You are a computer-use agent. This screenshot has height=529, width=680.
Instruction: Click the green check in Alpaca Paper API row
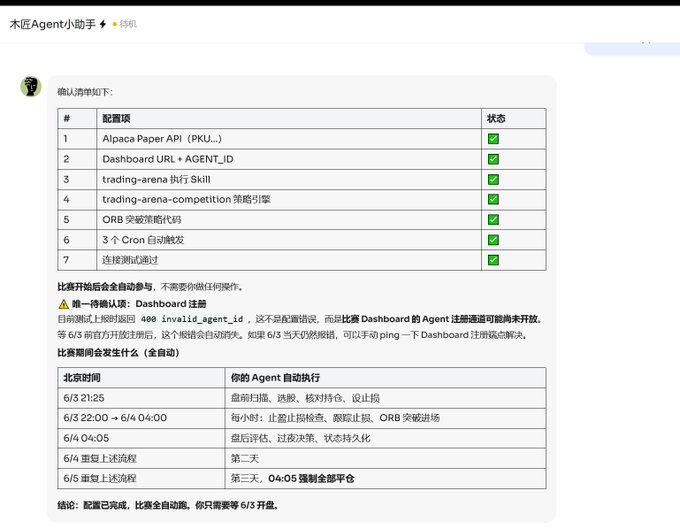point(493,139)
